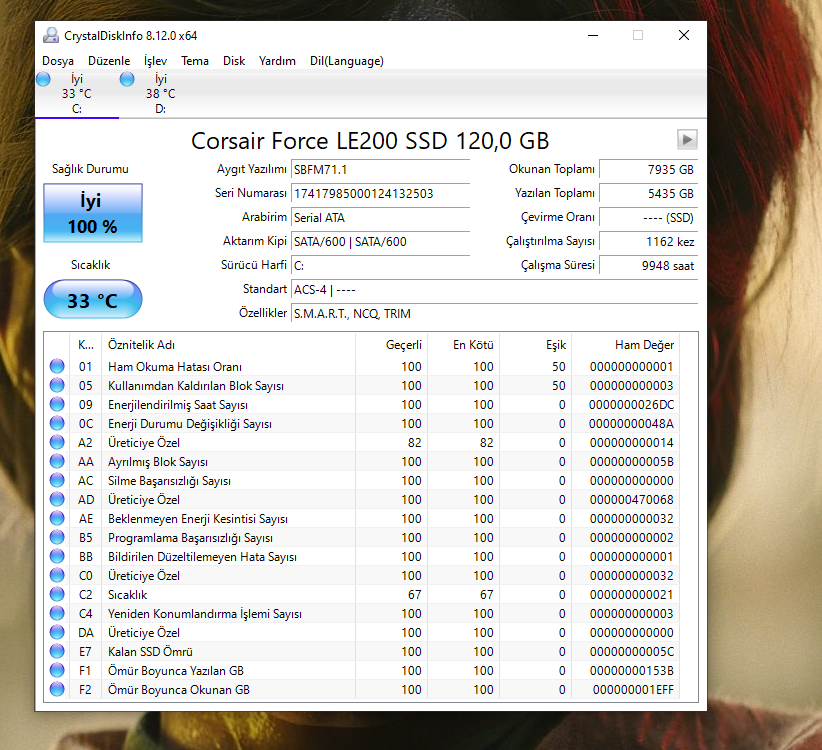Open the Tema menu
This screenshot has width=822, height=750.
pos(195,61)
